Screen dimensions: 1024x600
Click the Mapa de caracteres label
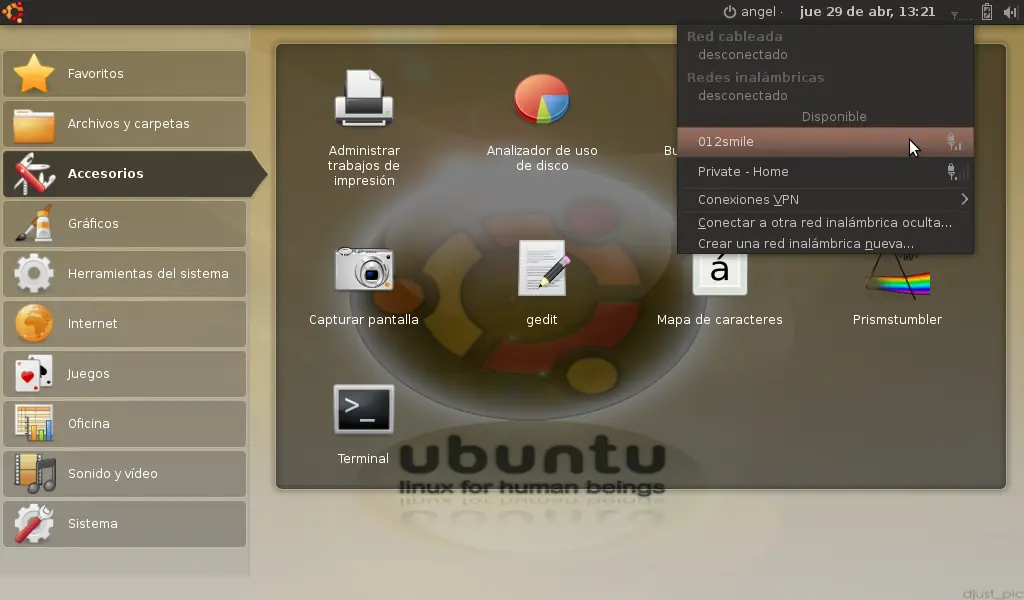(x=720, y=320)
